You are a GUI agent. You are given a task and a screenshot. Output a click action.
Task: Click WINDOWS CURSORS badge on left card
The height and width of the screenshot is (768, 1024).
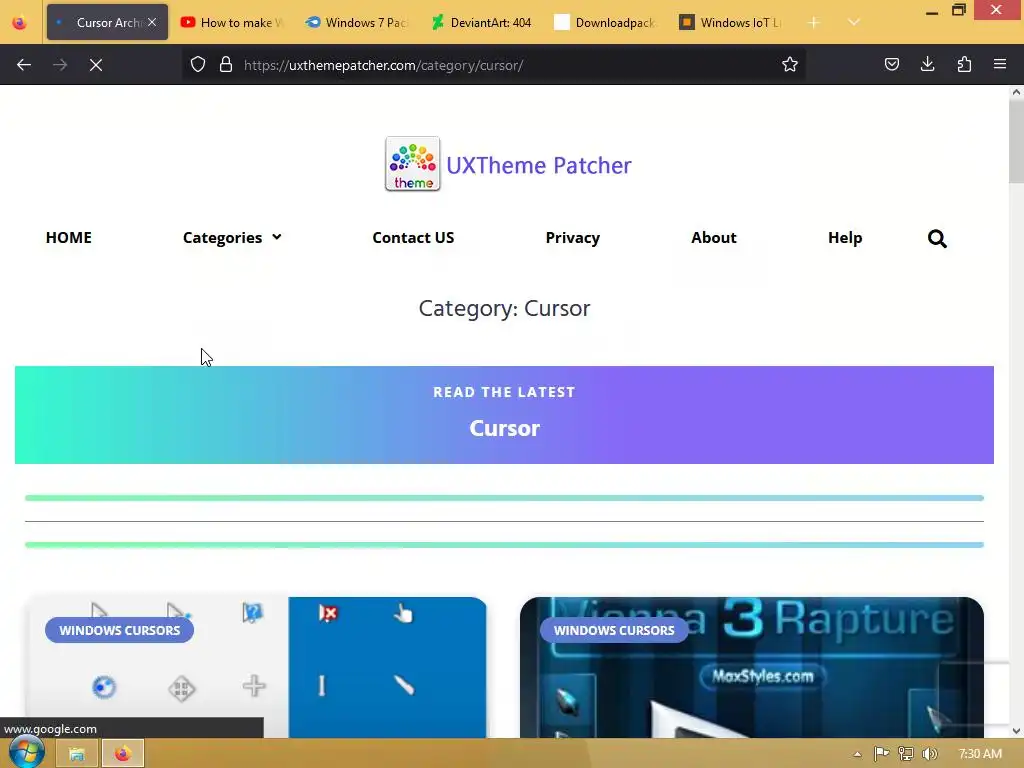click(120, 630)
